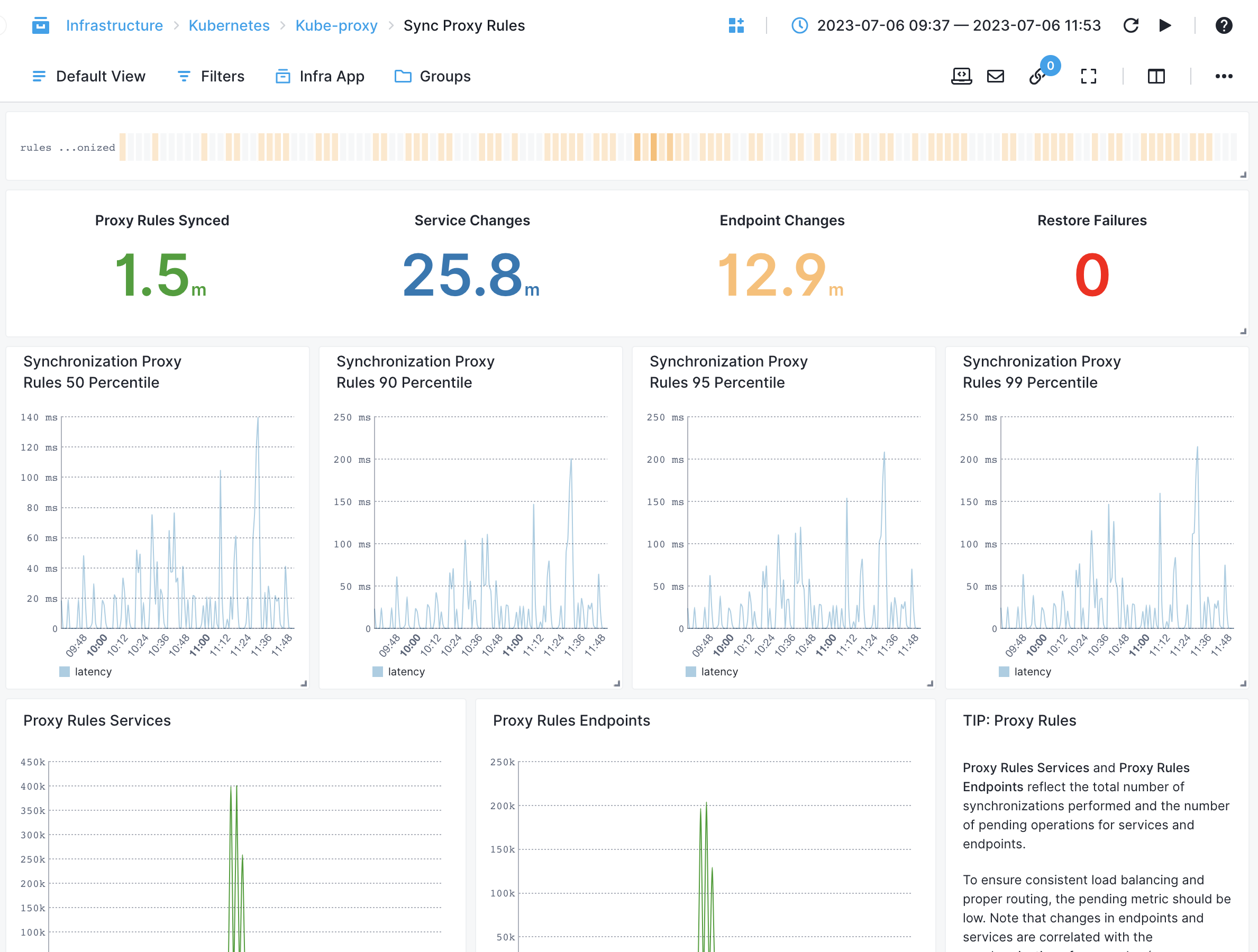The width and height of the screenshot is (1258, 952).
Task: Click the 90 Percentile chart title
Action: (x=415, y=372)
